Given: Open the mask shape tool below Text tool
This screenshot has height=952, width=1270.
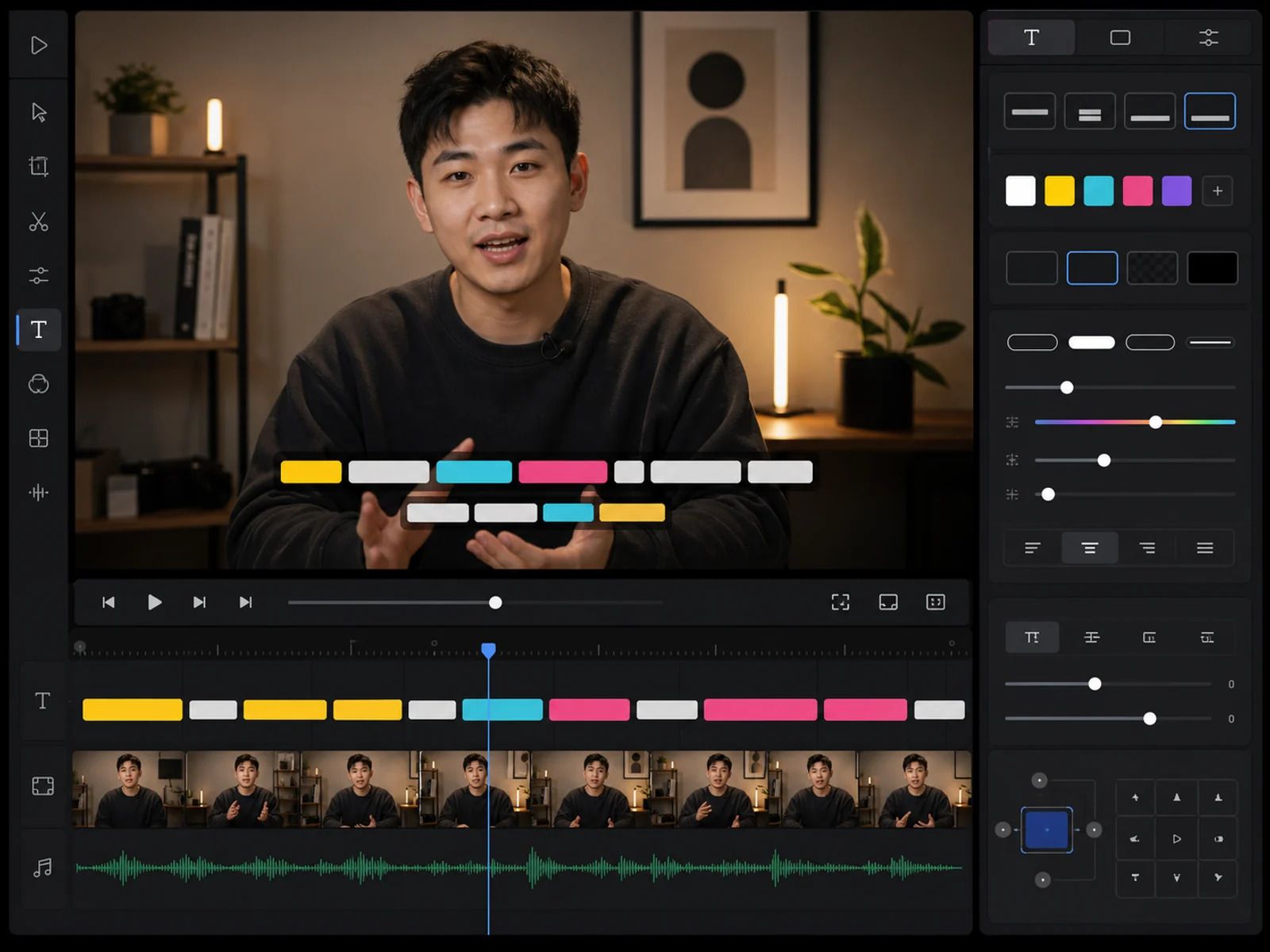Looking at the screenshot, I should (x=39, y=384).
